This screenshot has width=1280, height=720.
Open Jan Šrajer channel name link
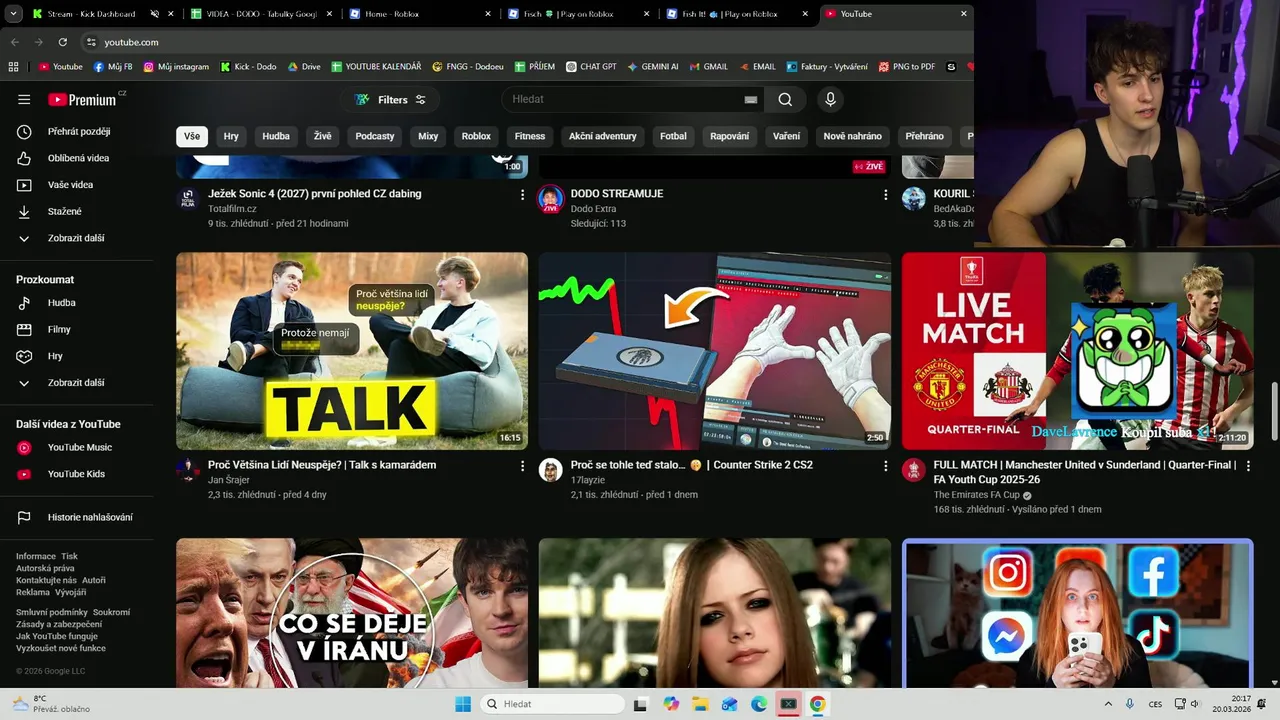click(229, 481)
